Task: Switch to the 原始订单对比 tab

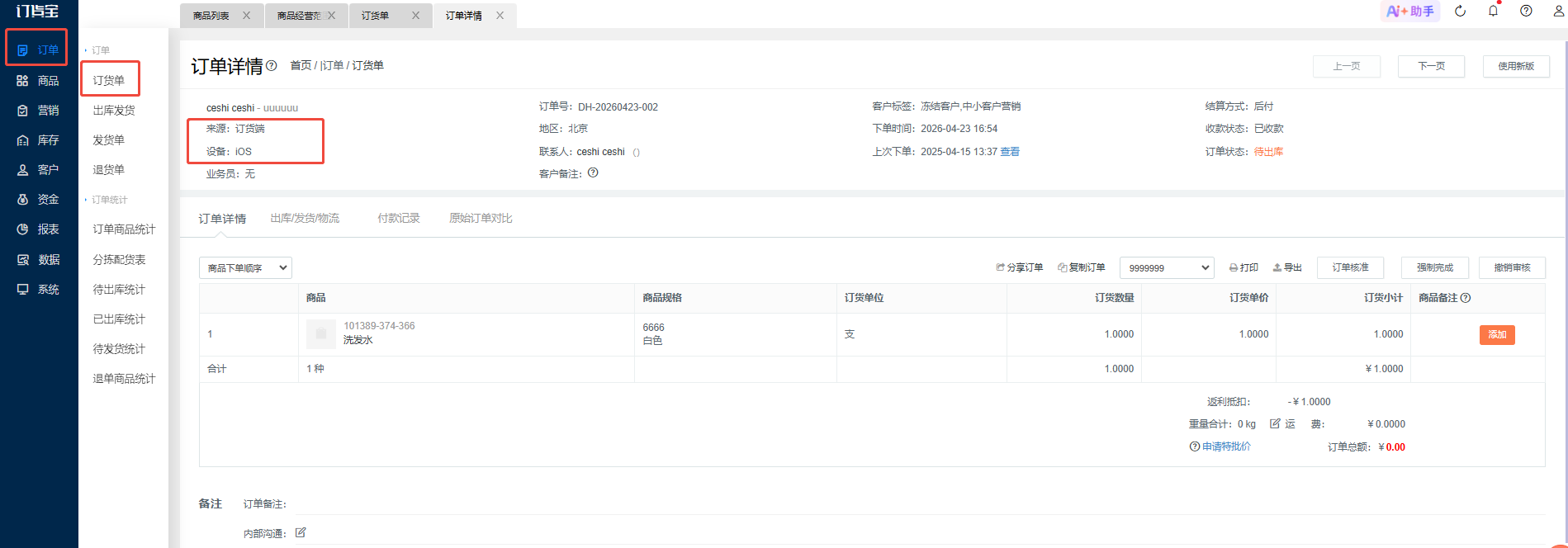Action: point(481,218)
